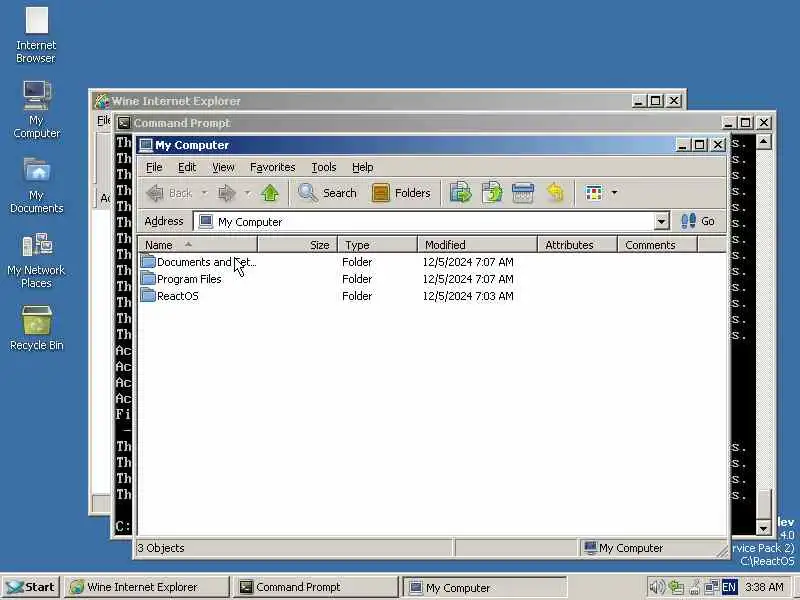Open the Help menu
Image resolution: width=800 pixels, height=600 pixels.
[x=362, y=167]
